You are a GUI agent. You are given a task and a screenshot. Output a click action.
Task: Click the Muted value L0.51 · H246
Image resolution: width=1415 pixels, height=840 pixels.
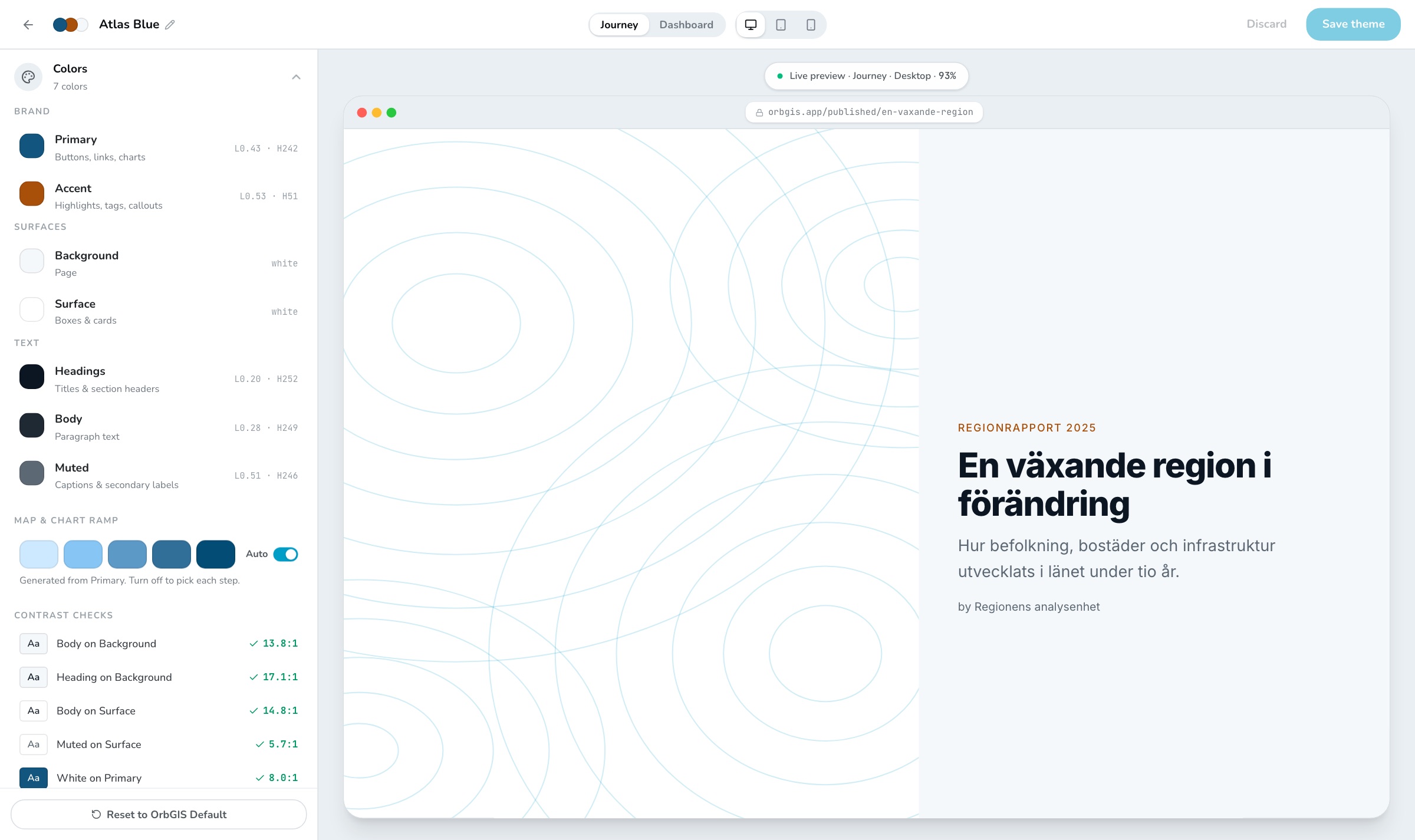(x=266, y=476)
